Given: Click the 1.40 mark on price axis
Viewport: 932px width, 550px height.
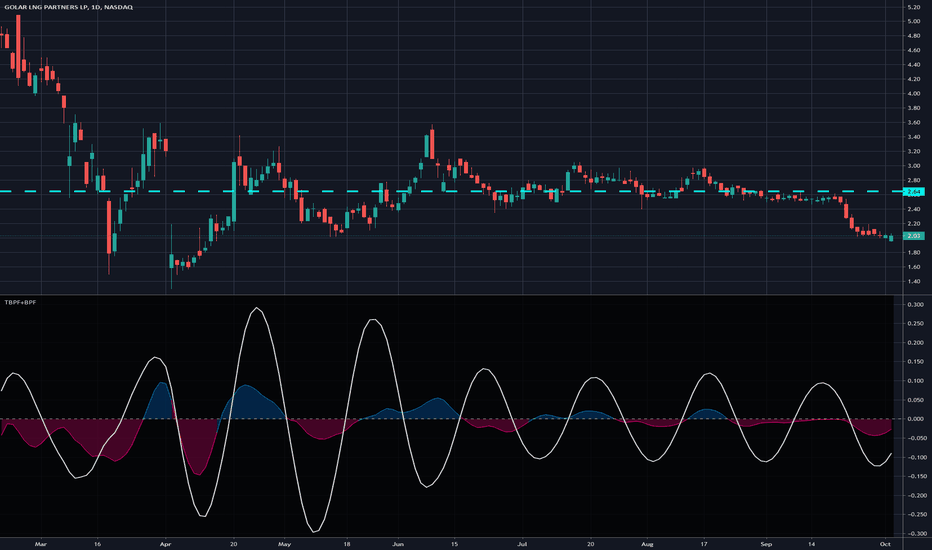Looking at the screenshot, I should [x=914, y=282].
